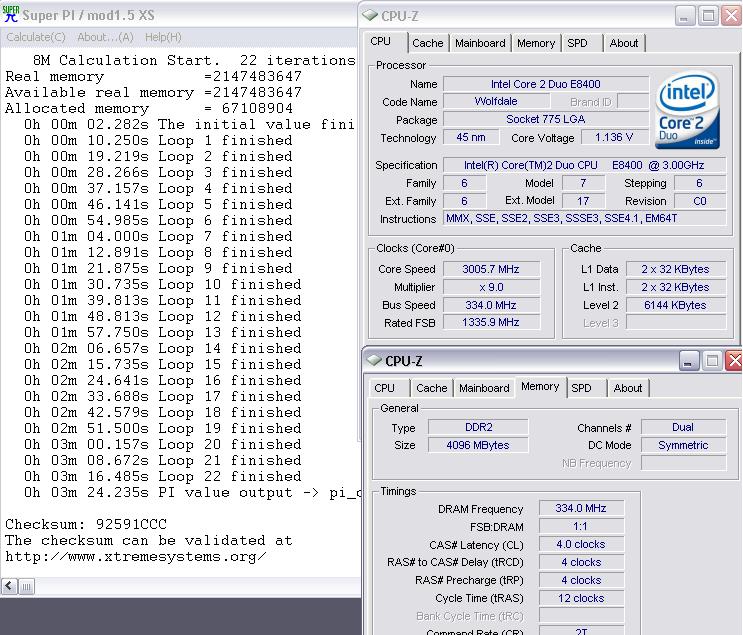The height and width of the screenshot is (635, 743).
Task: Open the Calculate(C) menu in Super PI
Action: point(36,37)
